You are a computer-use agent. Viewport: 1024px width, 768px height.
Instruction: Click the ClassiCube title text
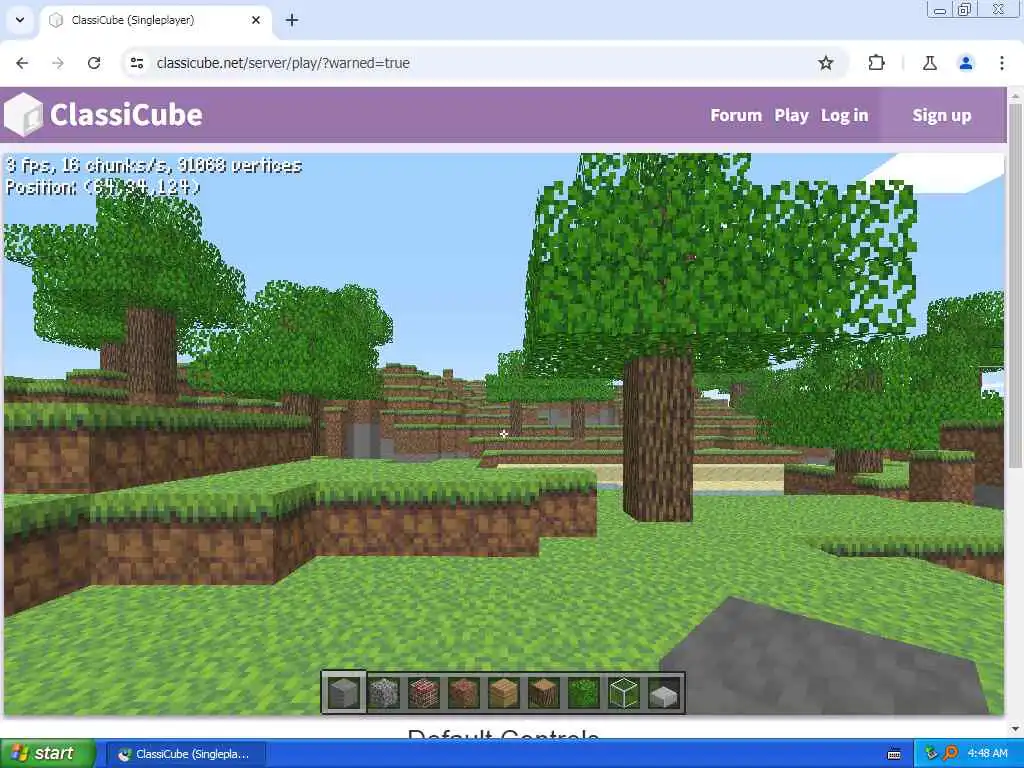126,115
